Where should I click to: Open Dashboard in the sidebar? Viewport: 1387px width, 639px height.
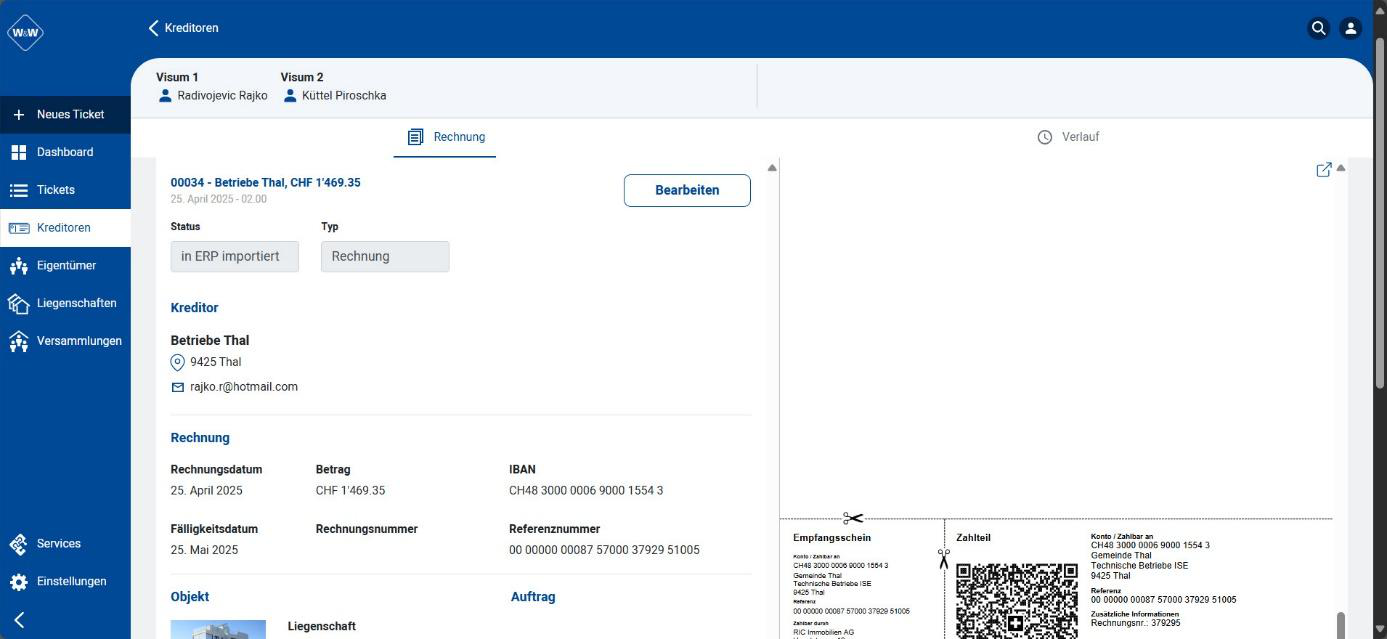(65, 152)
